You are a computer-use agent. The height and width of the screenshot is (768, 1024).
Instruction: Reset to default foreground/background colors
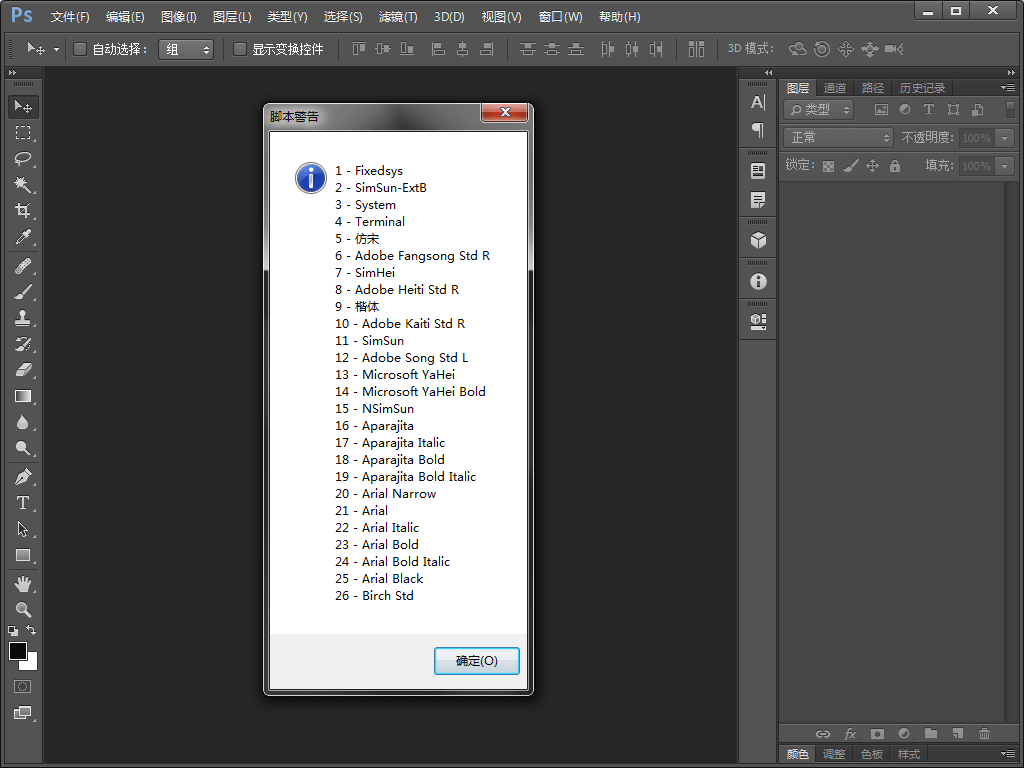pyautogui.click(x=13, y=631)
